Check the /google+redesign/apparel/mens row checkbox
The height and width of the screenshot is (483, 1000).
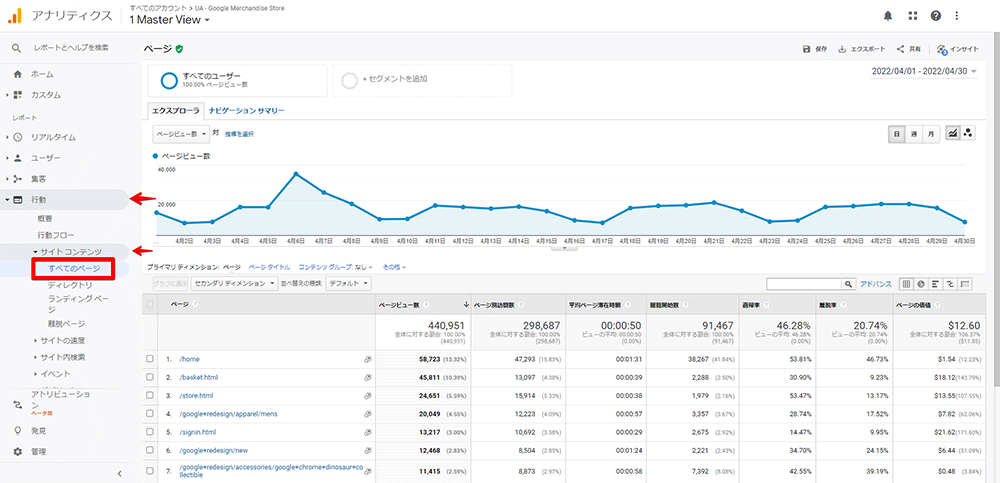[150, 414]
